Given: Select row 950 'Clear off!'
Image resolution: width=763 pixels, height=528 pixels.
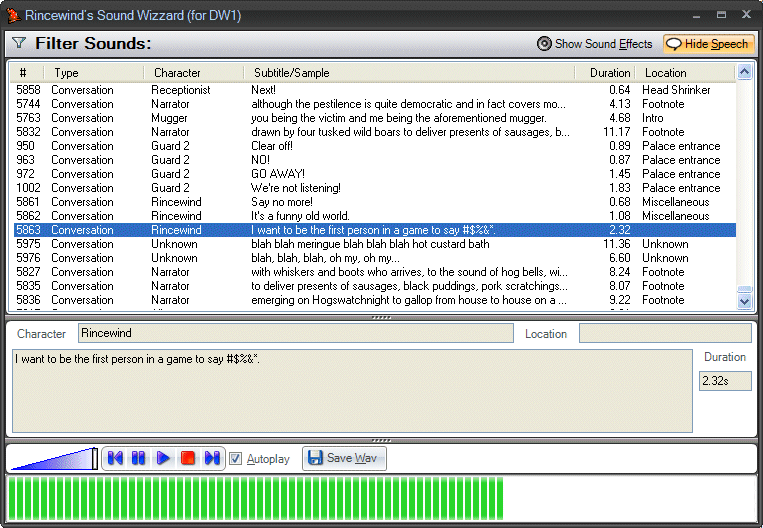Looking at the screenshot, I should click(375, 146).
